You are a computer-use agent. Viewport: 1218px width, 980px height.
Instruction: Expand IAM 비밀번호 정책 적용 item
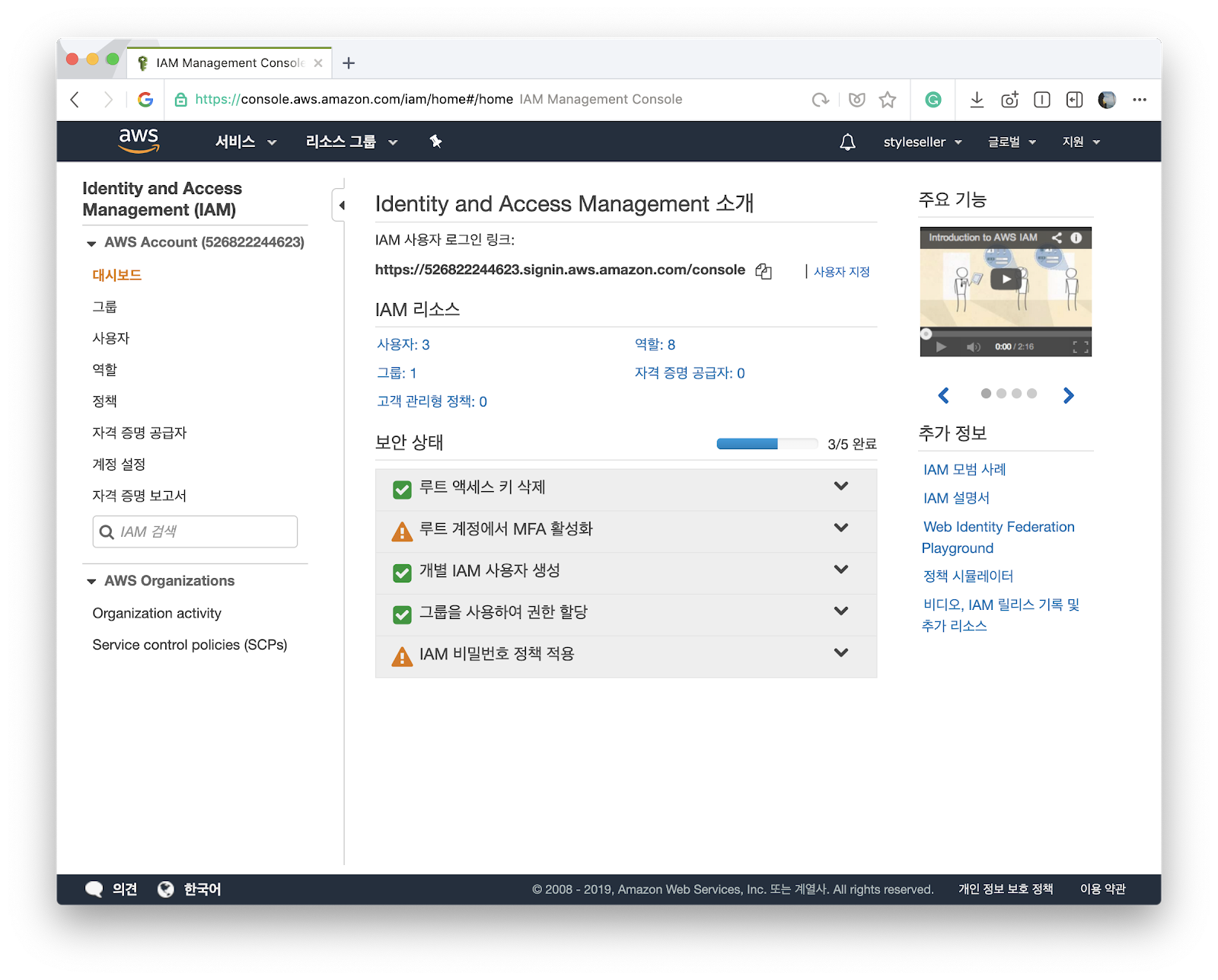pyautogui.click(x=626, y=656)
